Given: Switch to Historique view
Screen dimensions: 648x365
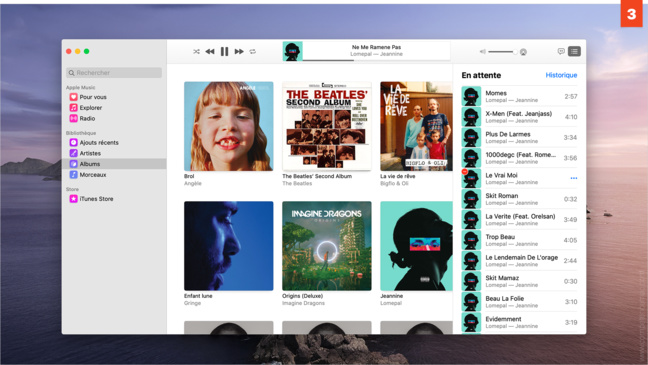Looking at the screenshot, I should click(x=561, y=75).
